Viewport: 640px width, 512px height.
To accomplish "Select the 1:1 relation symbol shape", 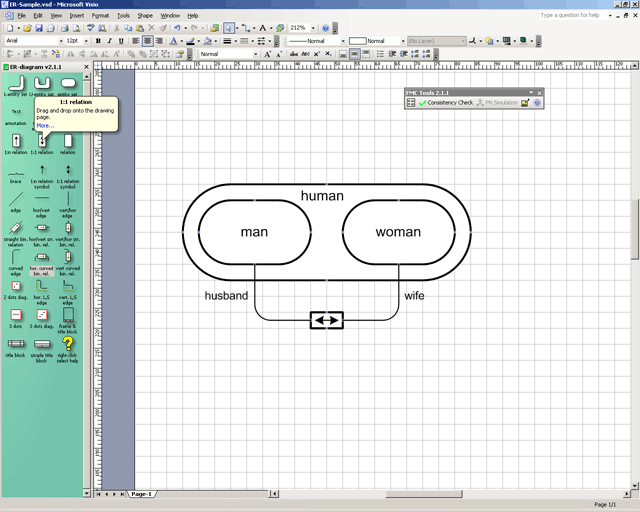I will [x=68, y=169].
